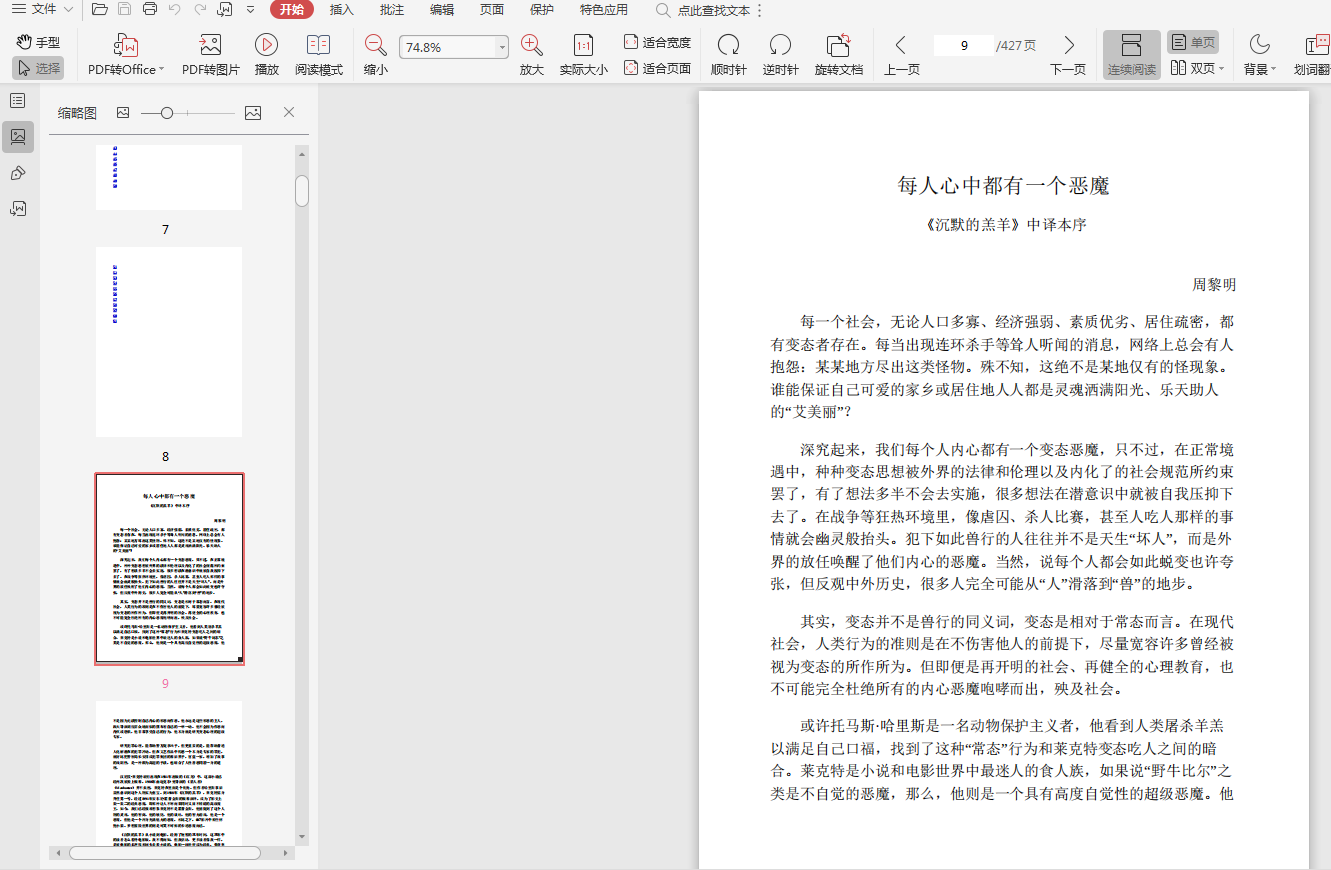Image resolution: width=1331 pixels, height=870 pixels.
Task: Expand the 背景 background dropdown
Action: tap(1273, 69)
